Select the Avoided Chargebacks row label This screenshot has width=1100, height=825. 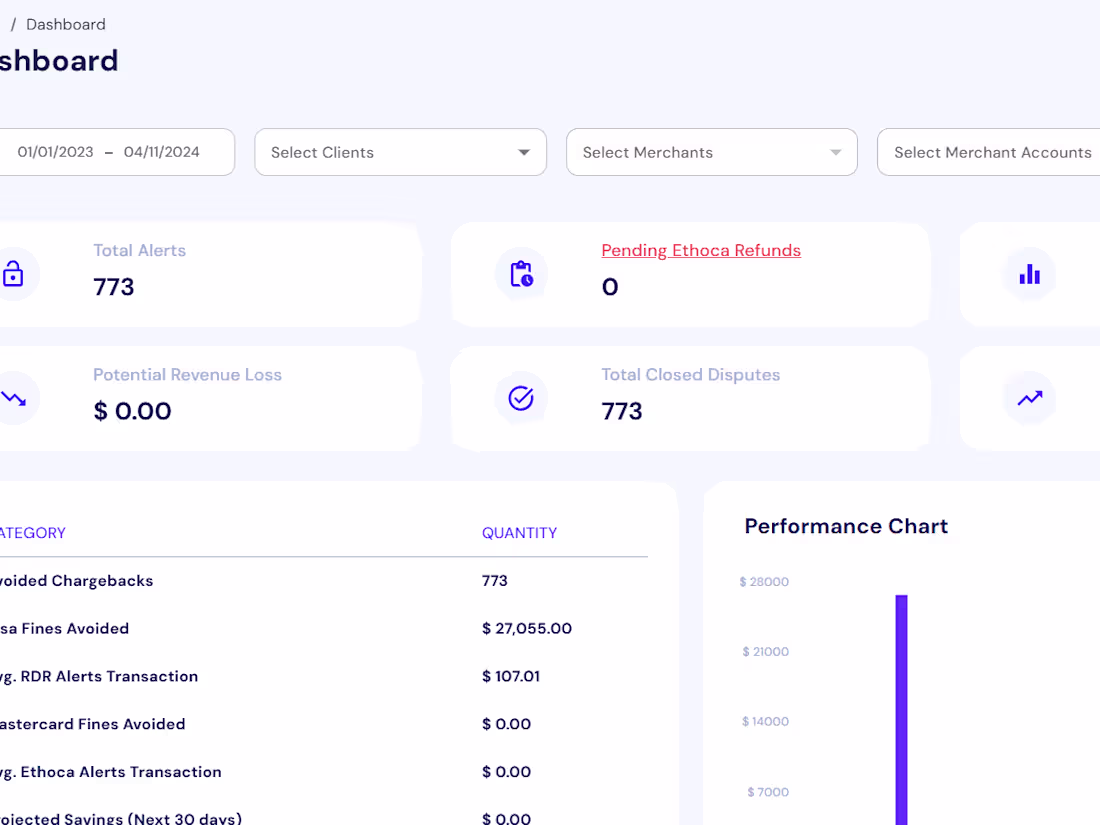(x=76, y=581)
